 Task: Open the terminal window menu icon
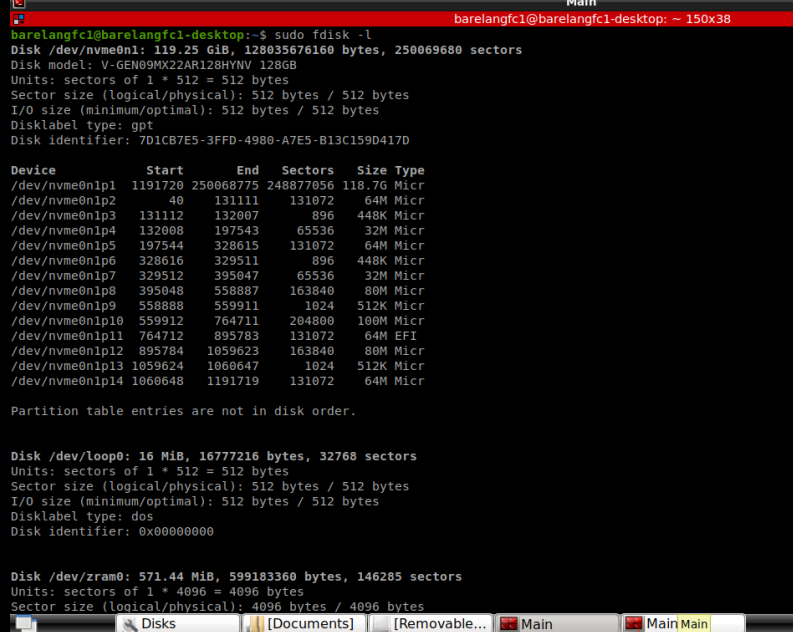(x=19, y=4)
